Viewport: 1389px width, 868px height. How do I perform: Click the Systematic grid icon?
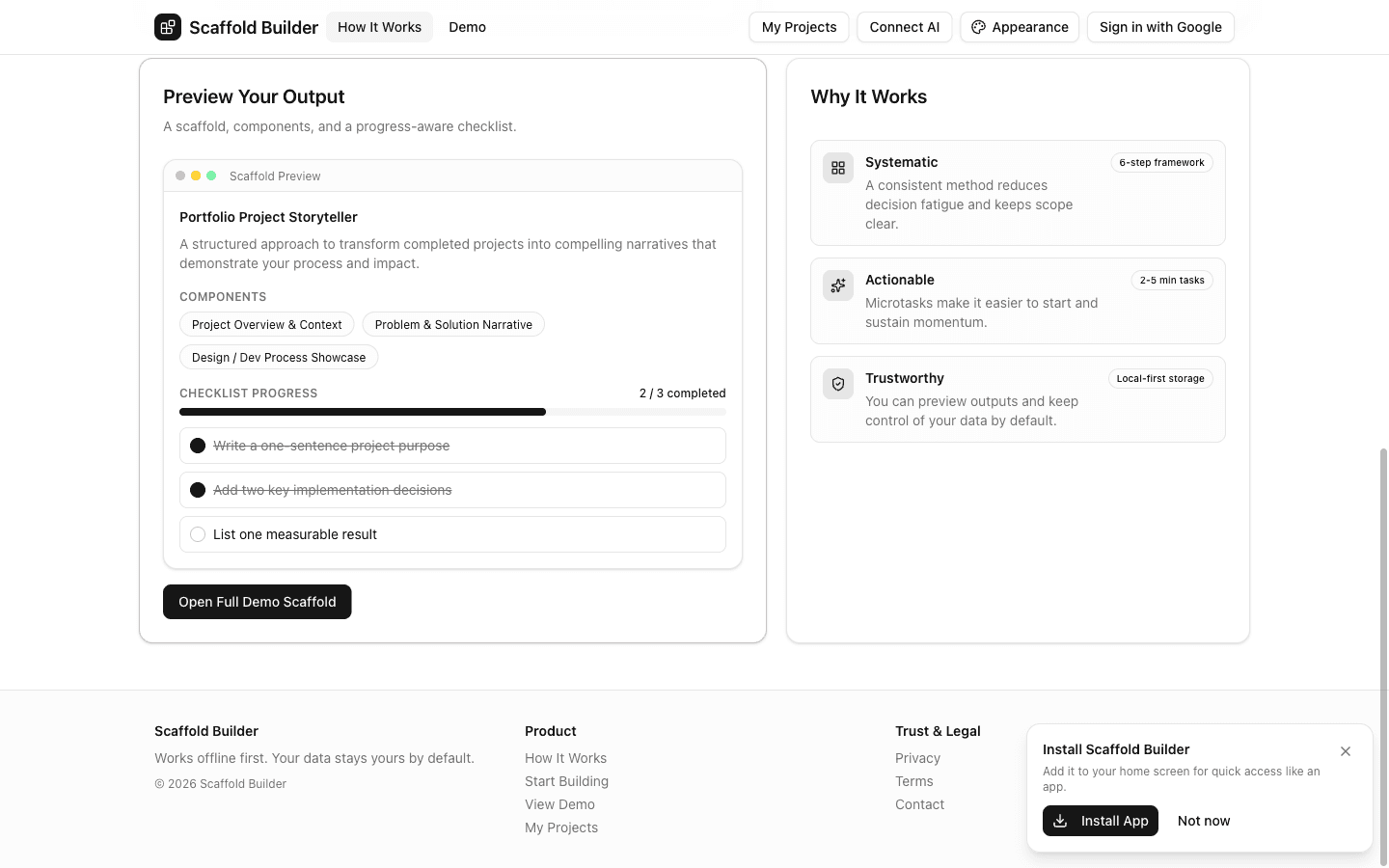click(837, 167)
